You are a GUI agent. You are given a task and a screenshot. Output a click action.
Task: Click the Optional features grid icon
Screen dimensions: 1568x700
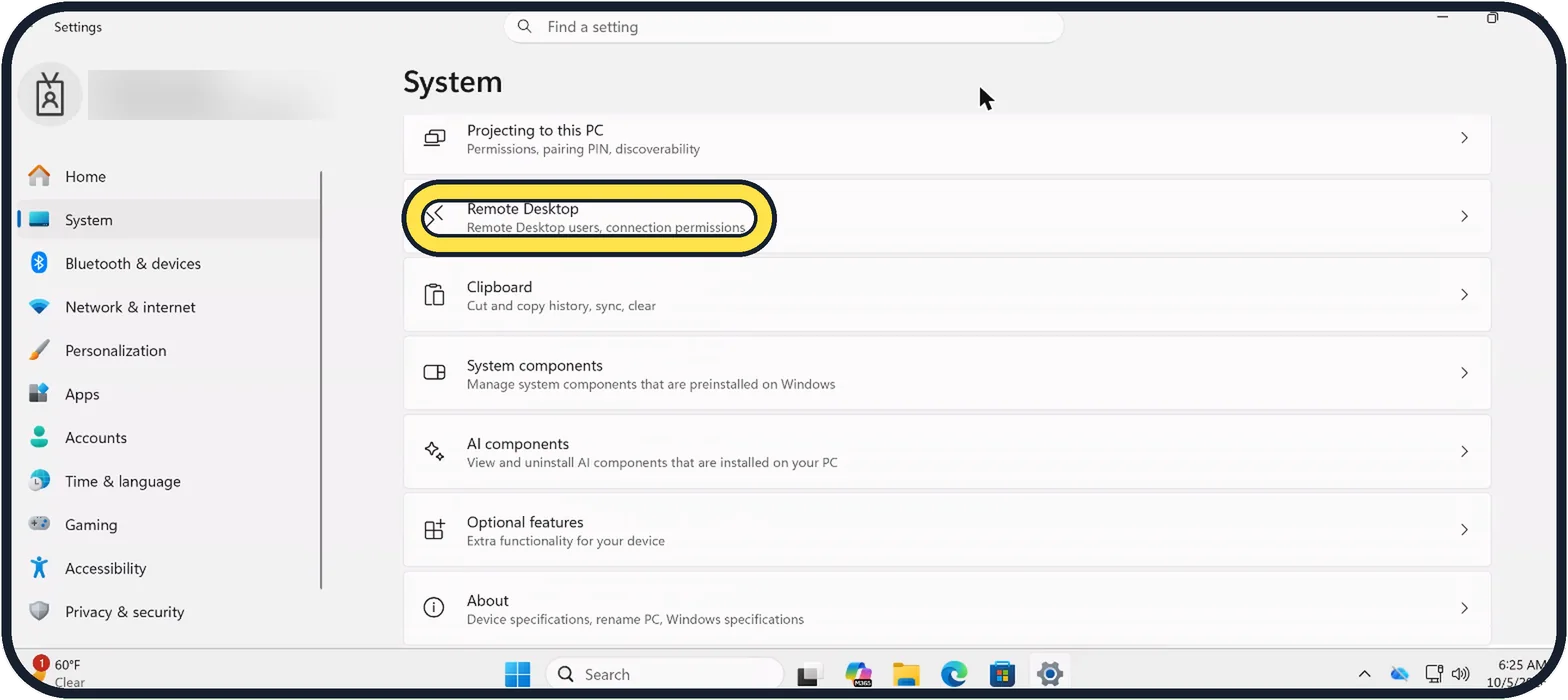pos(434,530)
